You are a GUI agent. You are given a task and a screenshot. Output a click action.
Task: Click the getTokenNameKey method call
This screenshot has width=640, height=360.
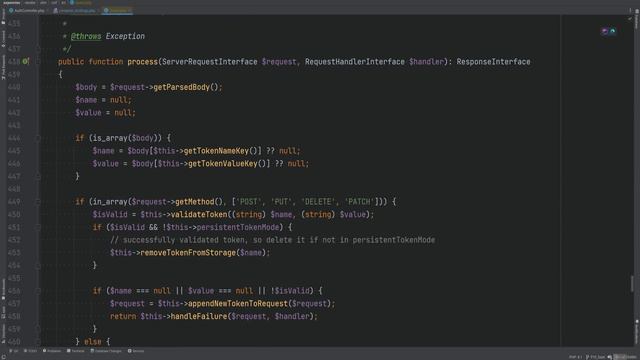(x=216, y=151)
